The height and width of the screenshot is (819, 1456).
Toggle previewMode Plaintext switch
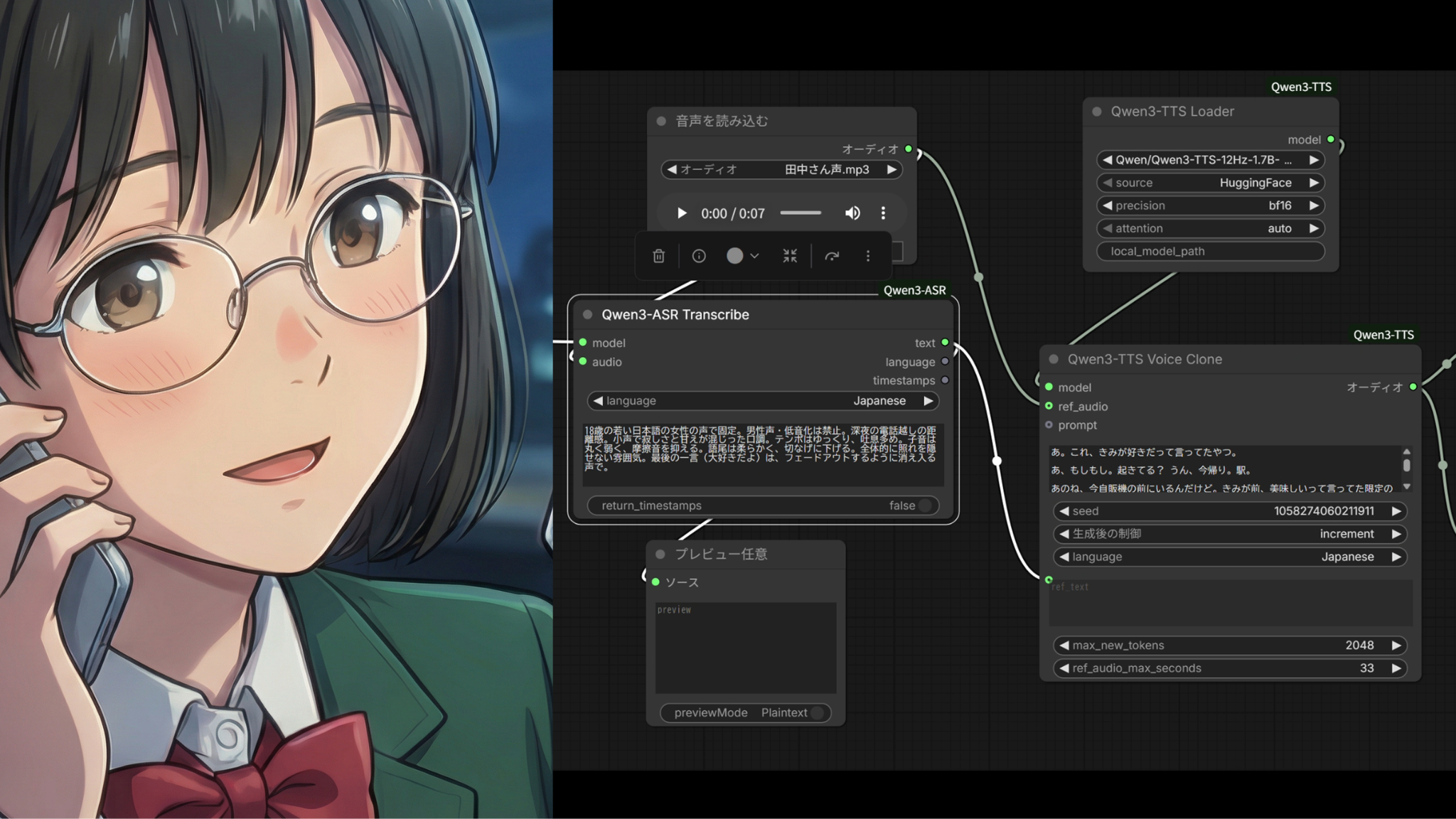[x=817, y=712]
